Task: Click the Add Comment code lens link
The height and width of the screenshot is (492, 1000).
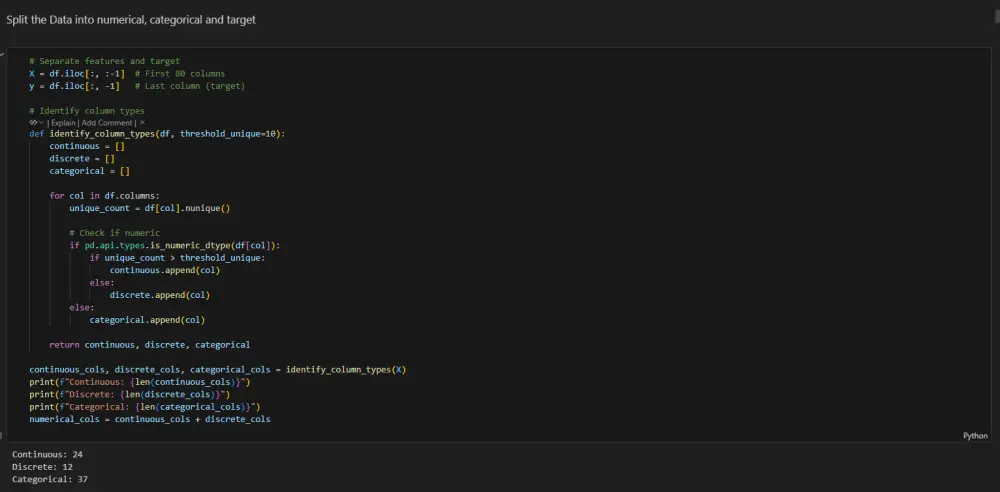Action: click(107, 122)
